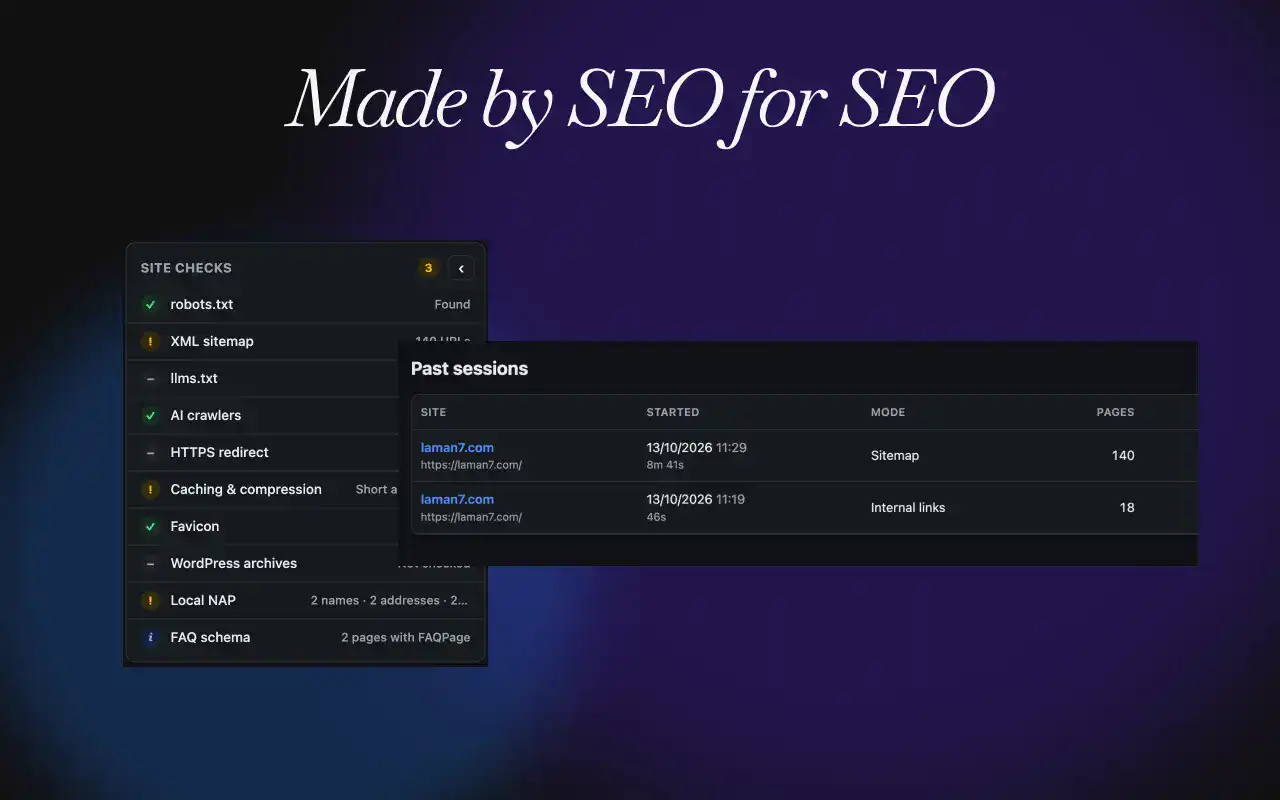Click the green check icon beside AI crawlers

pyautogui.click(x=151, y=415)
